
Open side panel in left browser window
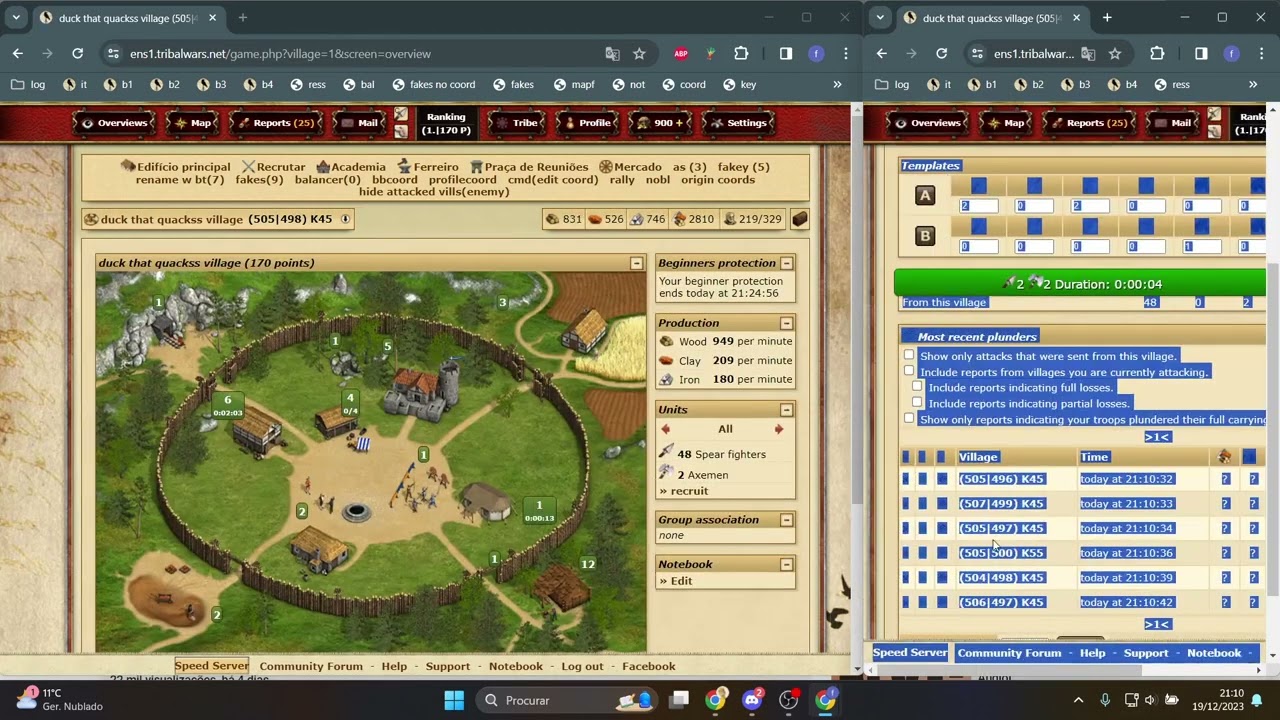(x=786, y=54)
